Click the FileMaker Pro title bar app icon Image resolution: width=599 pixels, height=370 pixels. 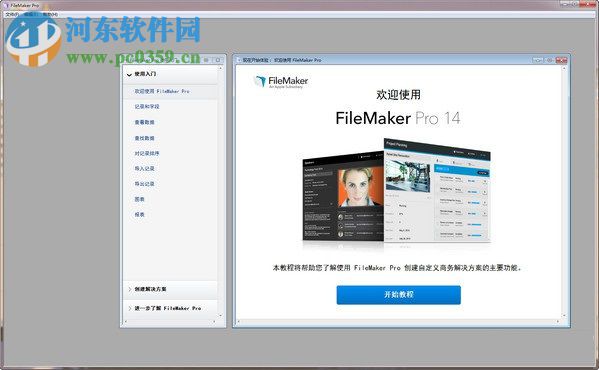point(6,5)
